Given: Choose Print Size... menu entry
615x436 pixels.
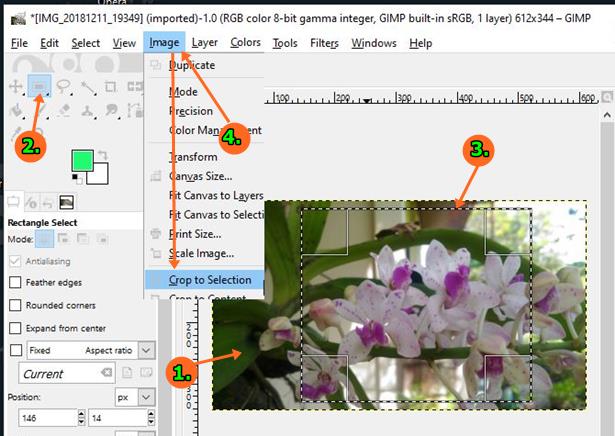Looking at the screenshot, I should click(x=204, y=234).
